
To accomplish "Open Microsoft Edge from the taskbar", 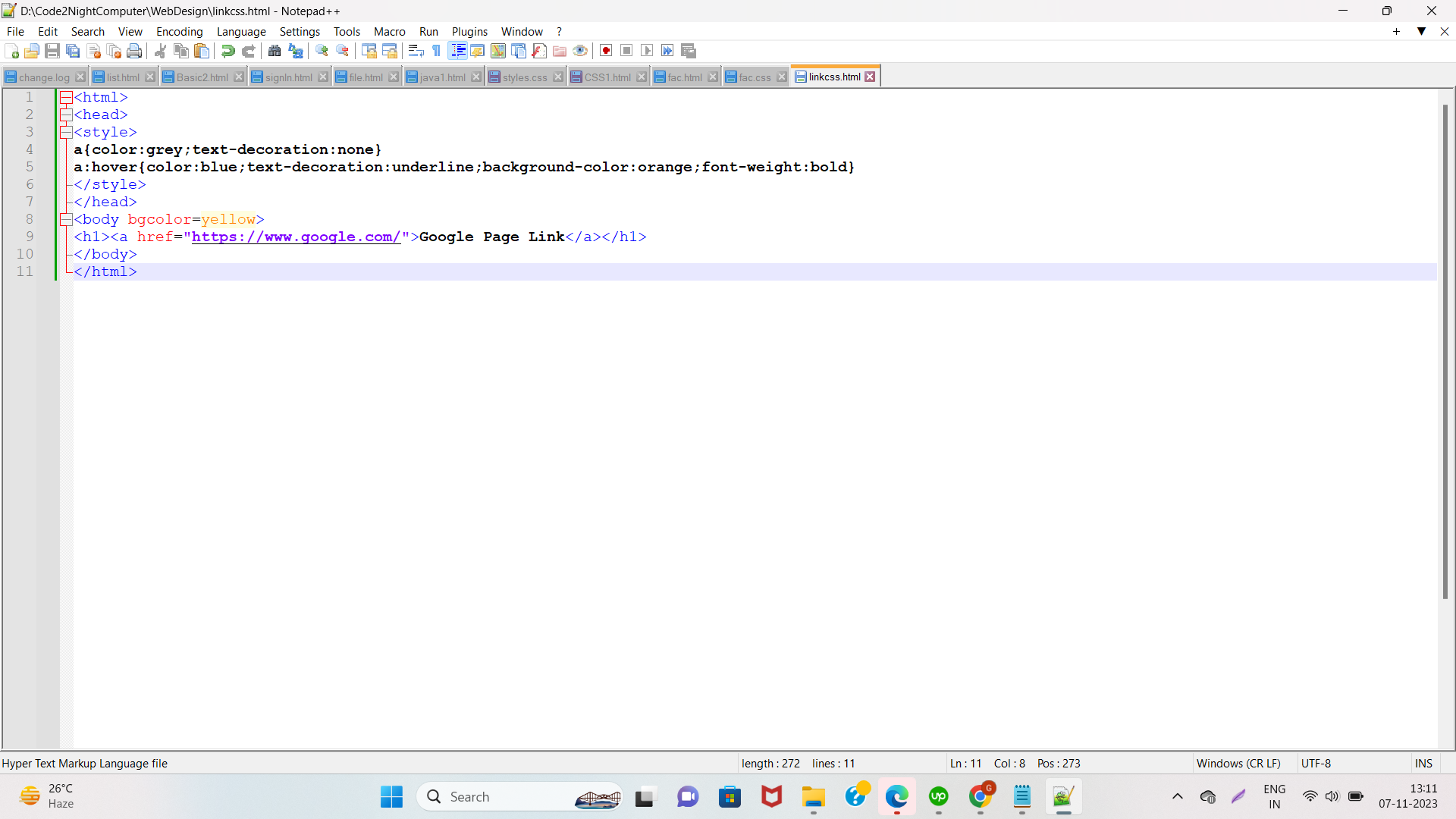I will click(x=896, y=796).
